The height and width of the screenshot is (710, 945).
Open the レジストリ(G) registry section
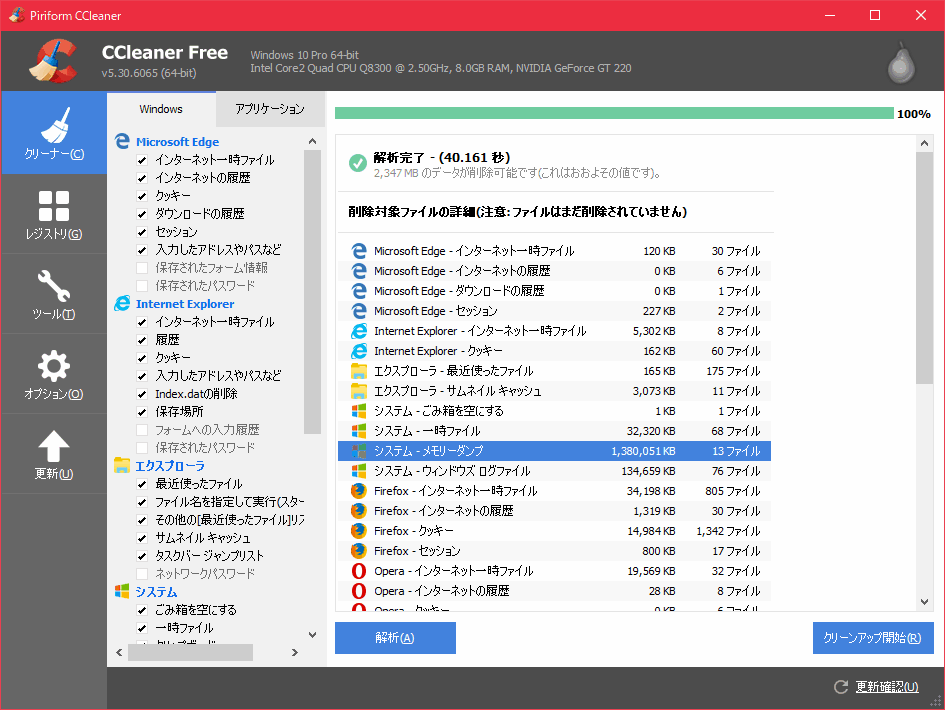click(x=54, y=214)
